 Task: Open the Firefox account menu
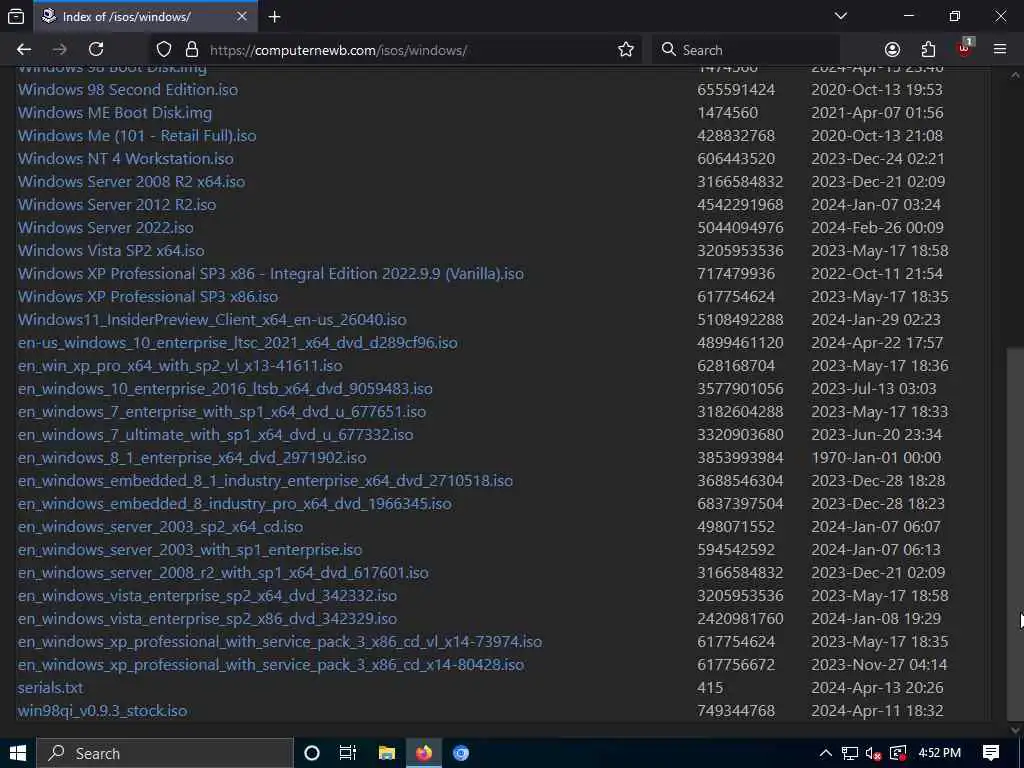(892, 50)
